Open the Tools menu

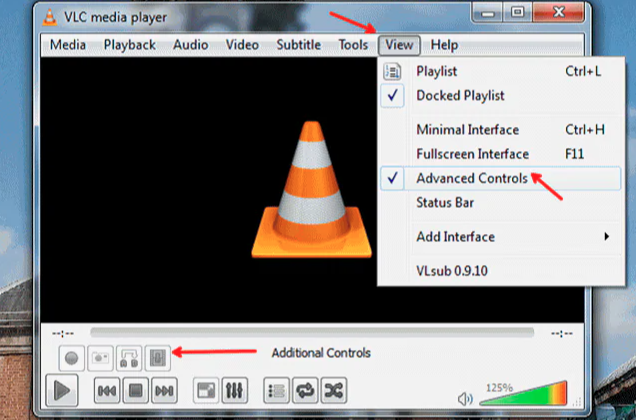(x=353, y=45)
